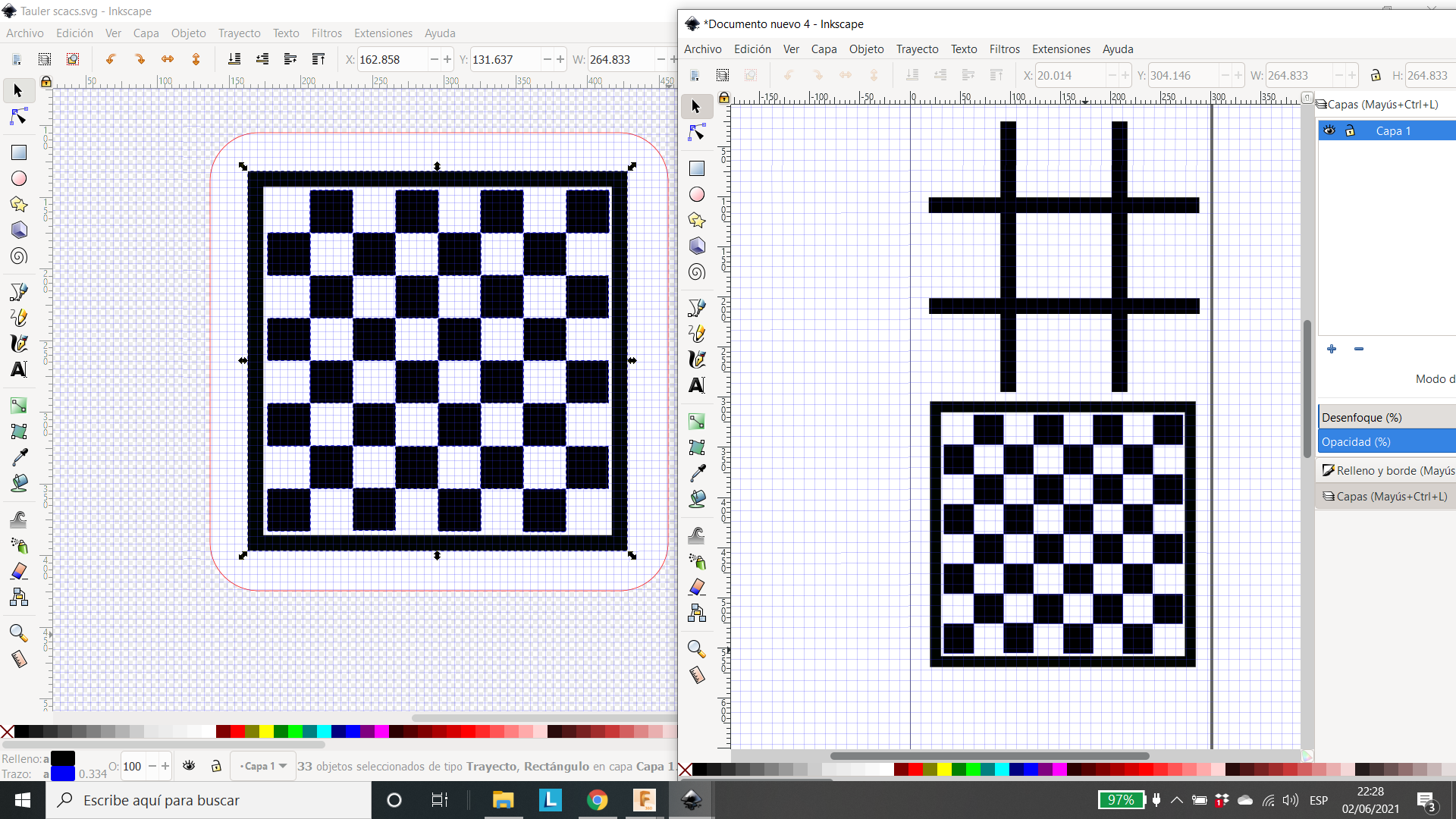
Task: Select the zoom tool in Tauler scacs window
Action: pos(18,633)
